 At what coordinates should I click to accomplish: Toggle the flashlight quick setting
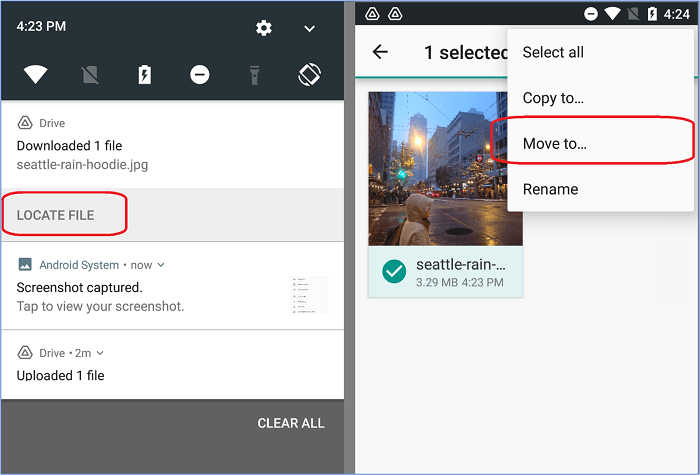pos(254,75)
